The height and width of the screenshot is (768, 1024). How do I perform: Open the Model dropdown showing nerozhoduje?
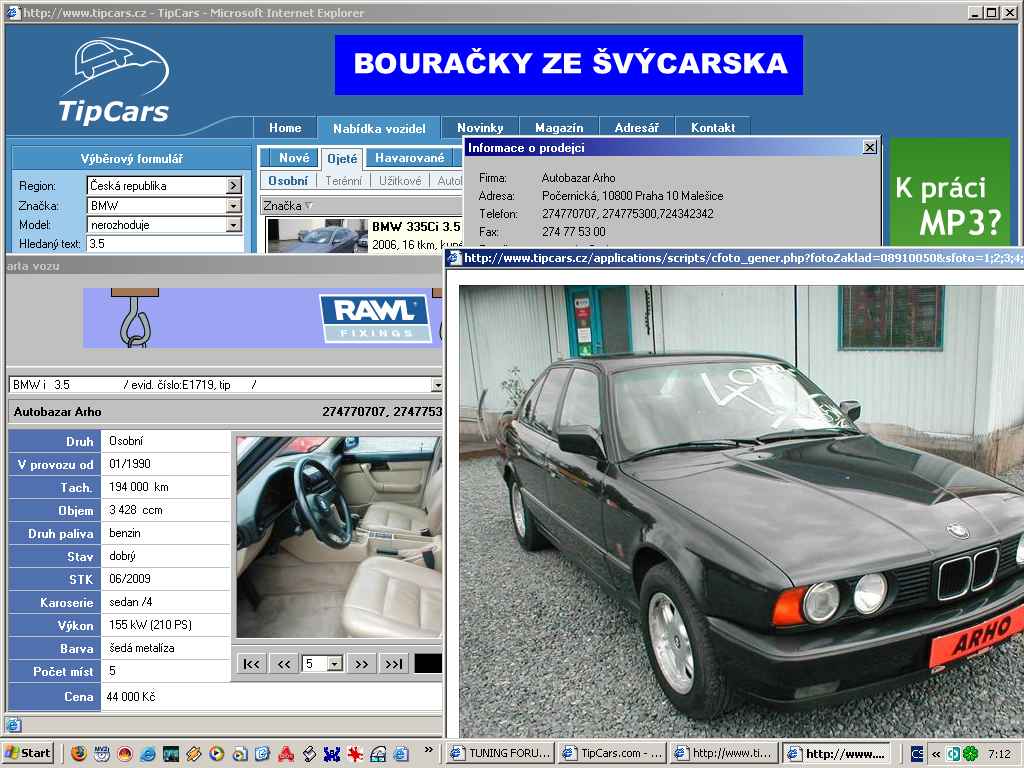pyautogui.click(x=233, y=225)
